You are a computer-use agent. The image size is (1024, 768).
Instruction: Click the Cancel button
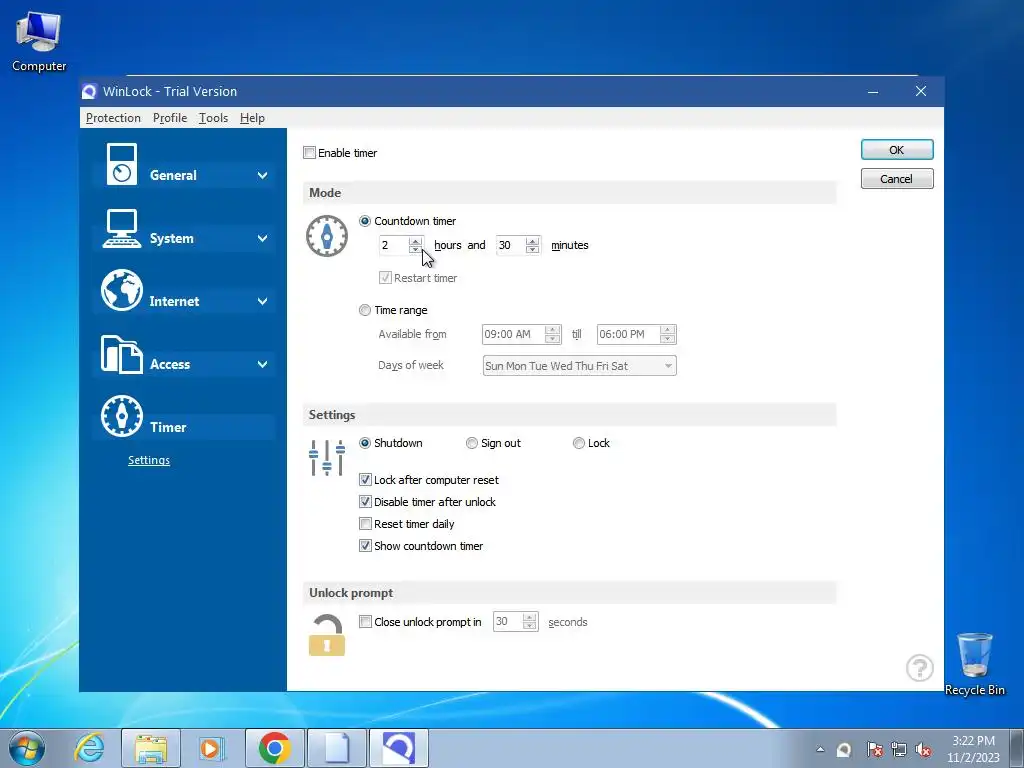point(897,179)
